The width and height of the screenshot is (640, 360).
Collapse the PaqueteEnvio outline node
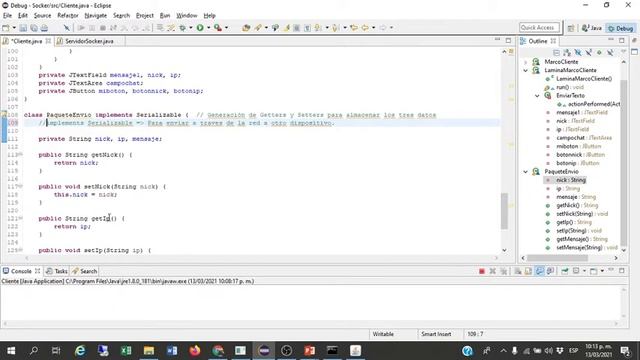click(x=526, y=172)
